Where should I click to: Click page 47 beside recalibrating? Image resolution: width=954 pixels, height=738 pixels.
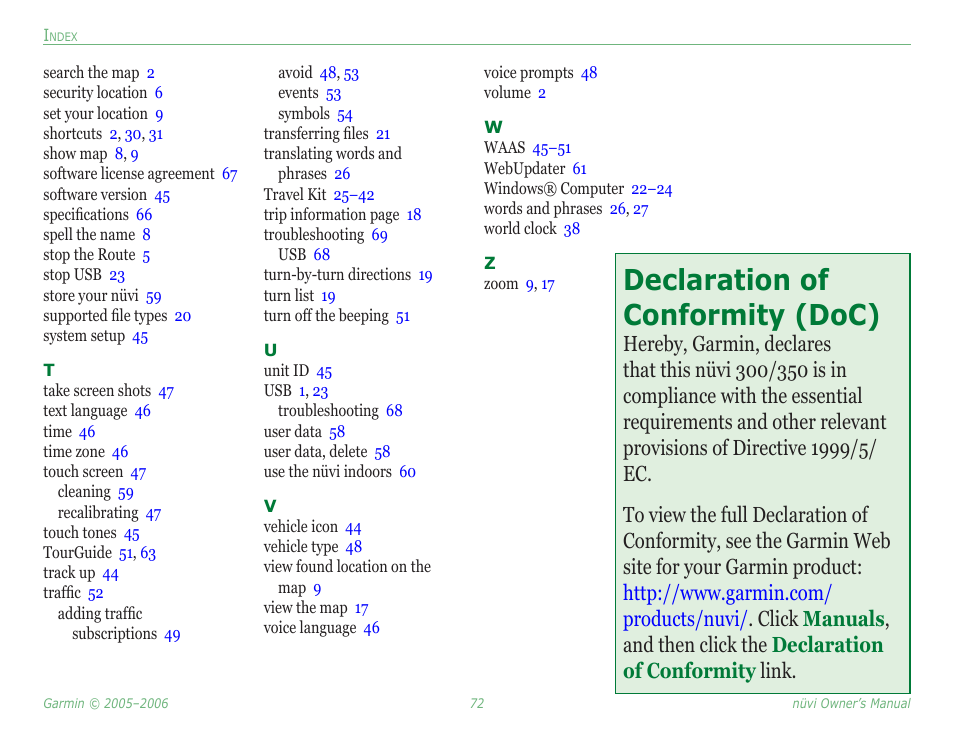coord(153,513)
